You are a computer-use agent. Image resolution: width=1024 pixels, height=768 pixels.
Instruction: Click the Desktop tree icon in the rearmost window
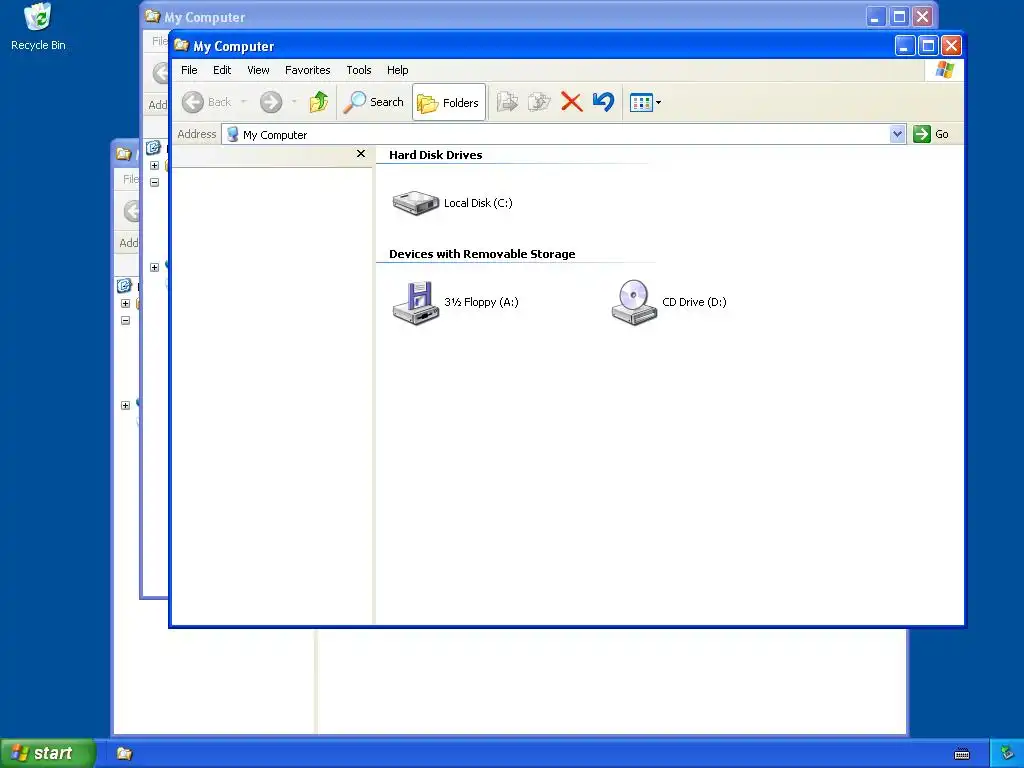(x=124, y=285)
